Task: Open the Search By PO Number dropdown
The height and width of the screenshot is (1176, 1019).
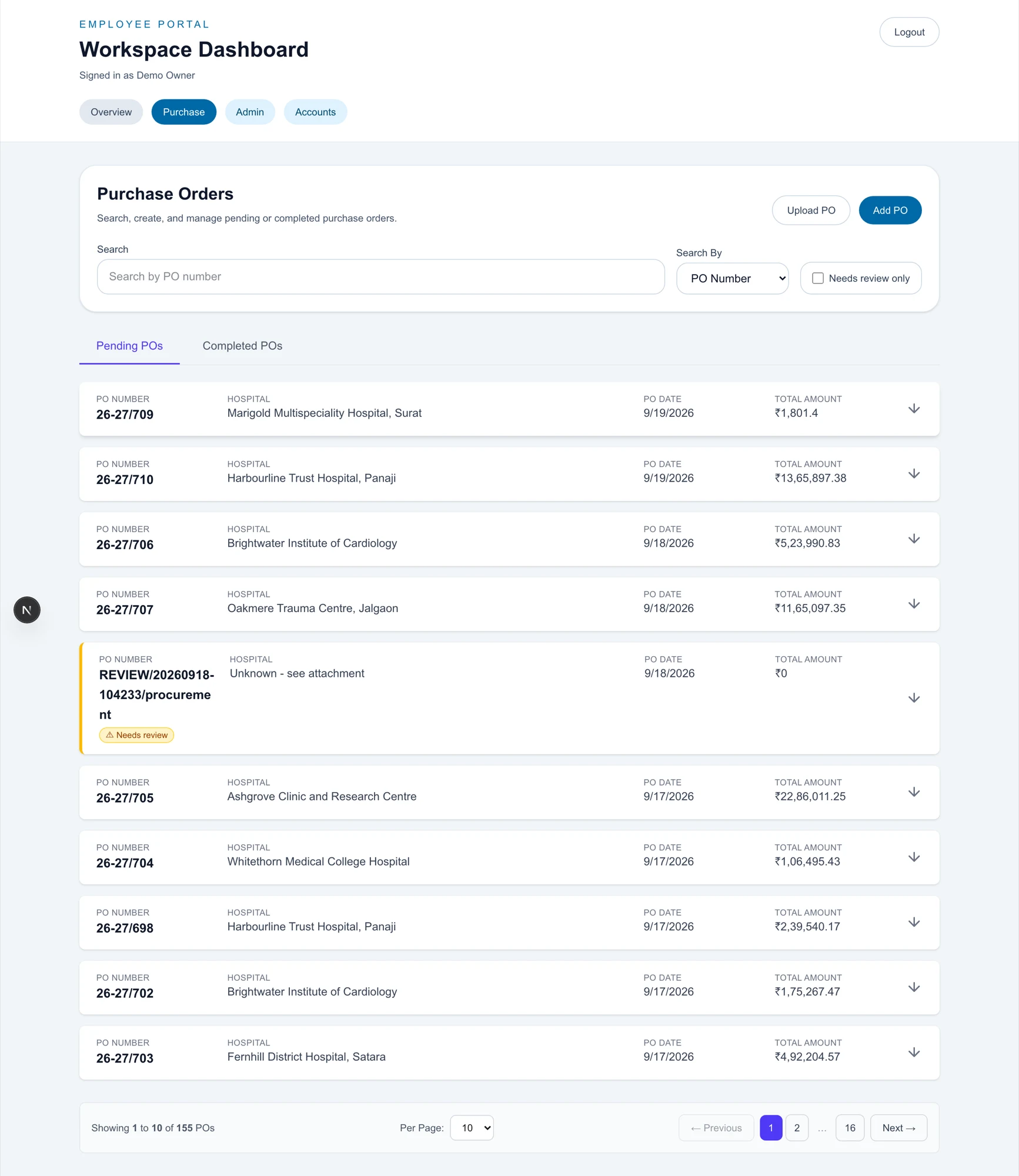Action: click(732, 278)
